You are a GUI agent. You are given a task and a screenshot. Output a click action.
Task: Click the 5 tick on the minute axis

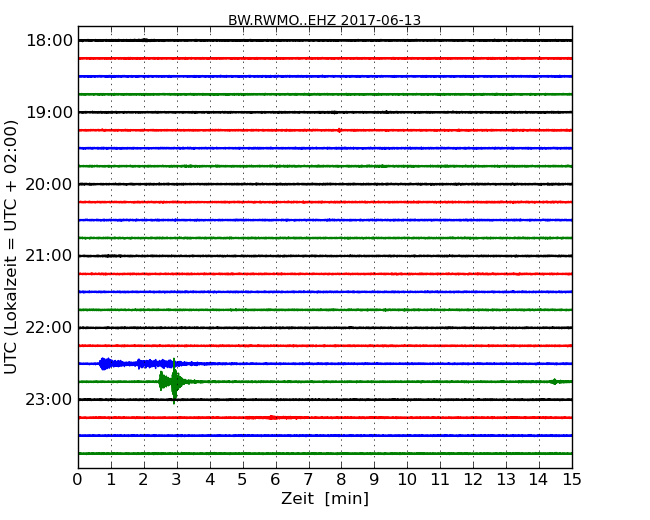243,479
